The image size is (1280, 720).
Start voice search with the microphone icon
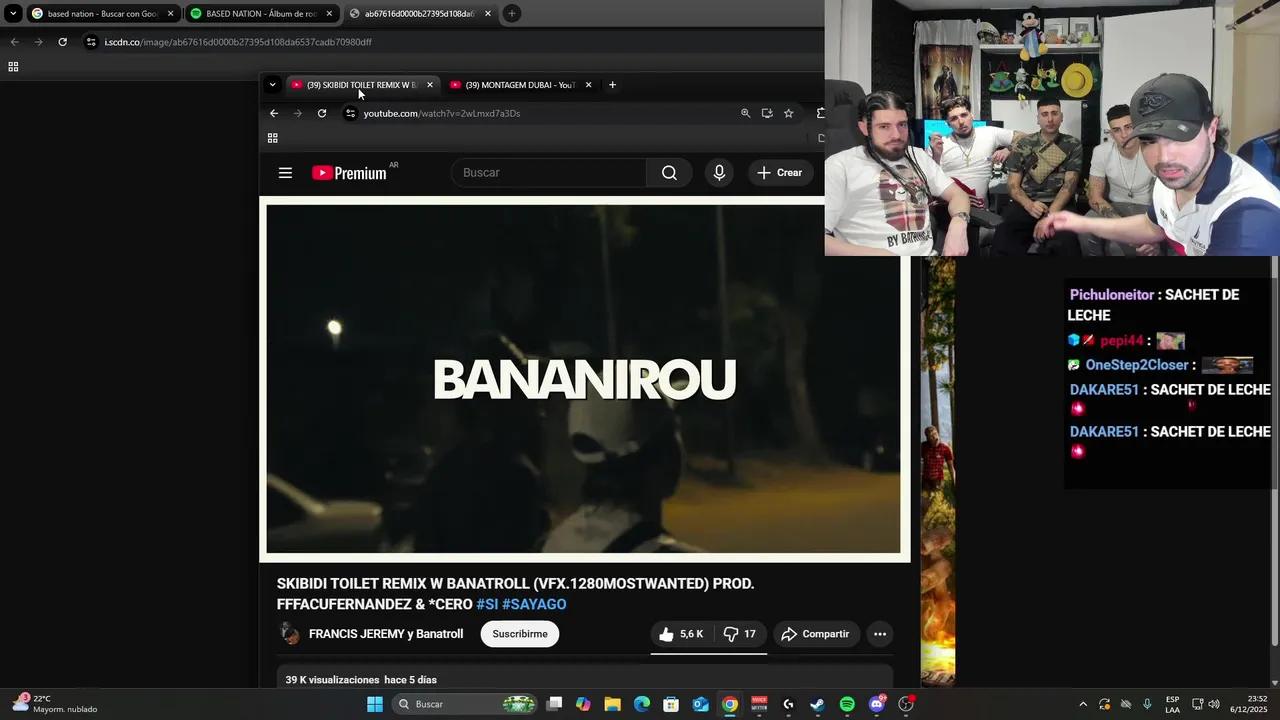(x=719, y=173)
